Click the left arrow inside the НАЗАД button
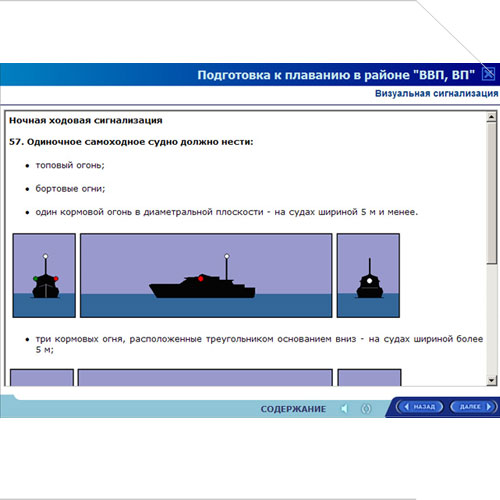Screen dimensions: 500x500 [x=406, y=407]
